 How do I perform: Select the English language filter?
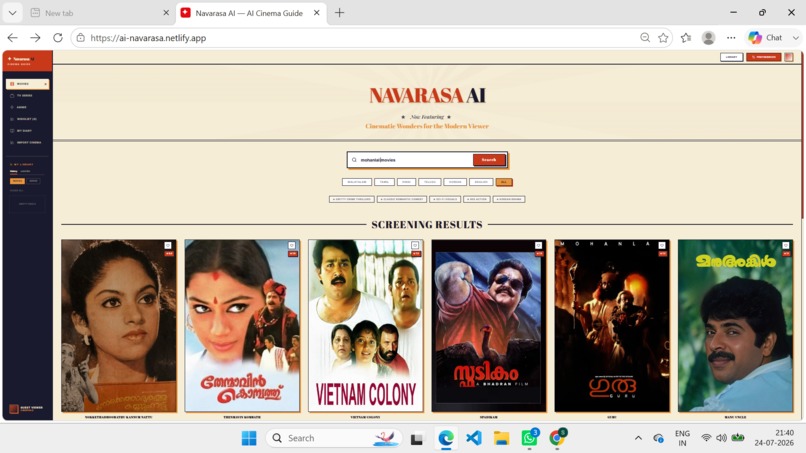point(481,182)
